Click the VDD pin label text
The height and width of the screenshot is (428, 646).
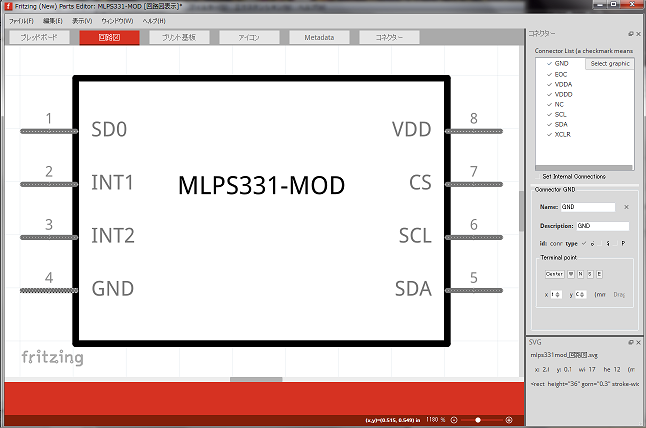(x=412, y=129)
